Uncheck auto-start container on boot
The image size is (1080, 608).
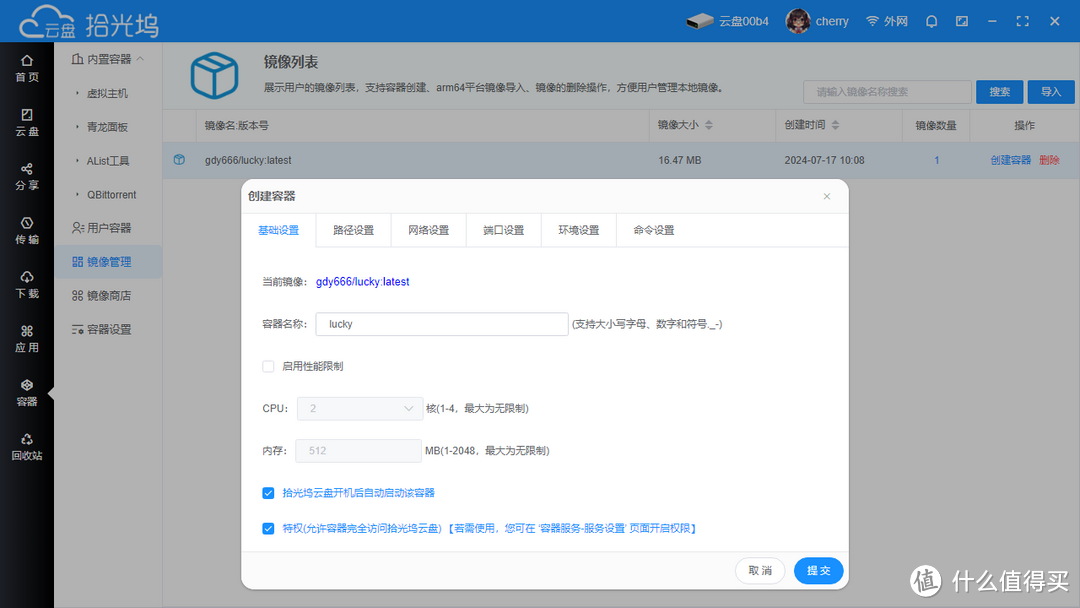click(x=268, y=492)
